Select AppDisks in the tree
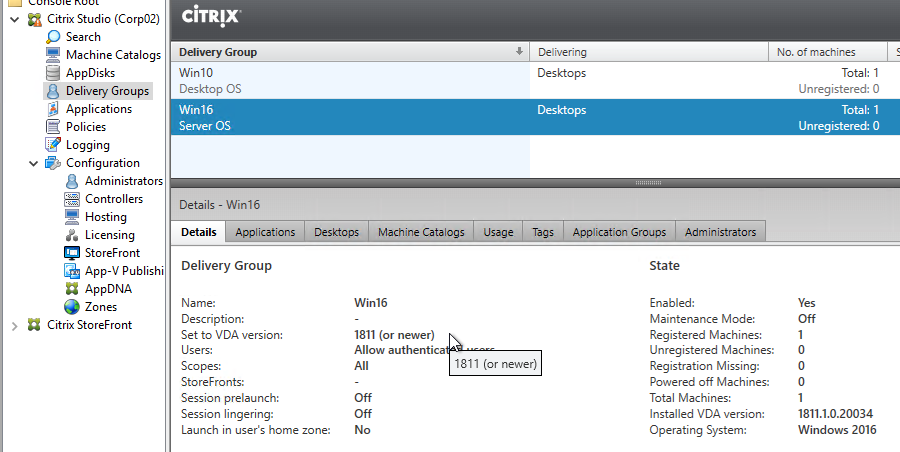900x452 pixels. tap(90, 73)
